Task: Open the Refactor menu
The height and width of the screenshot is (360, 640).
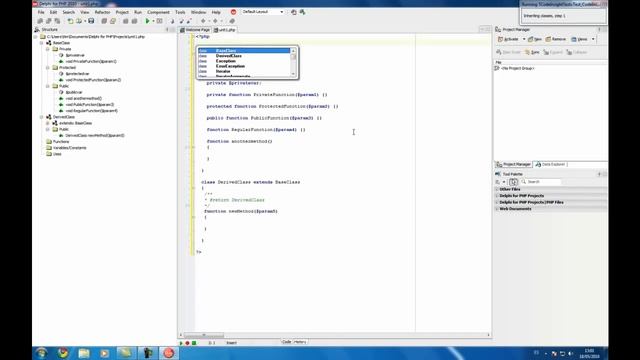Action: tap(102, 12)
